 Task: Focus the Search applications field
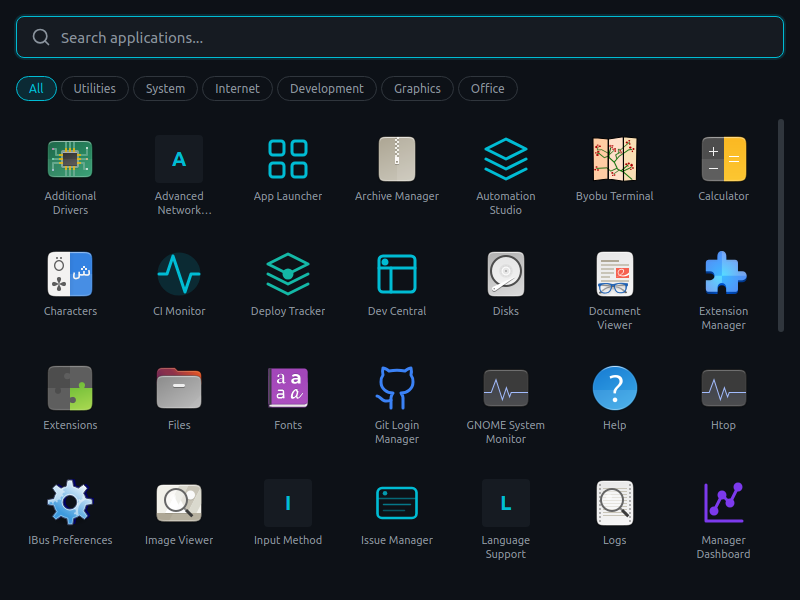pos(400,37)
